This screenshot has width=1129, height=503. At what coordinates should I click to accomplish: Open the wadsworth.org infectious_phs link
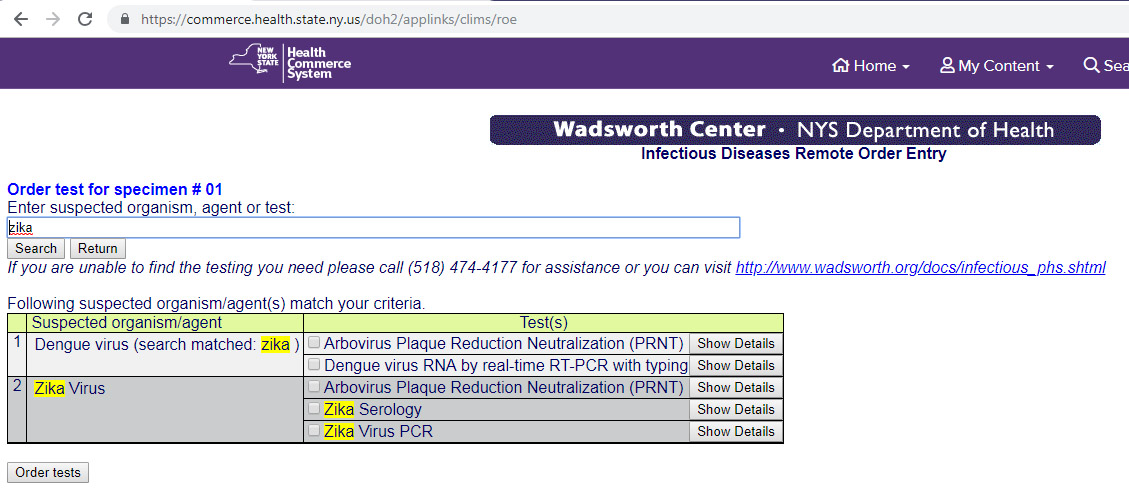pos(920,268)
